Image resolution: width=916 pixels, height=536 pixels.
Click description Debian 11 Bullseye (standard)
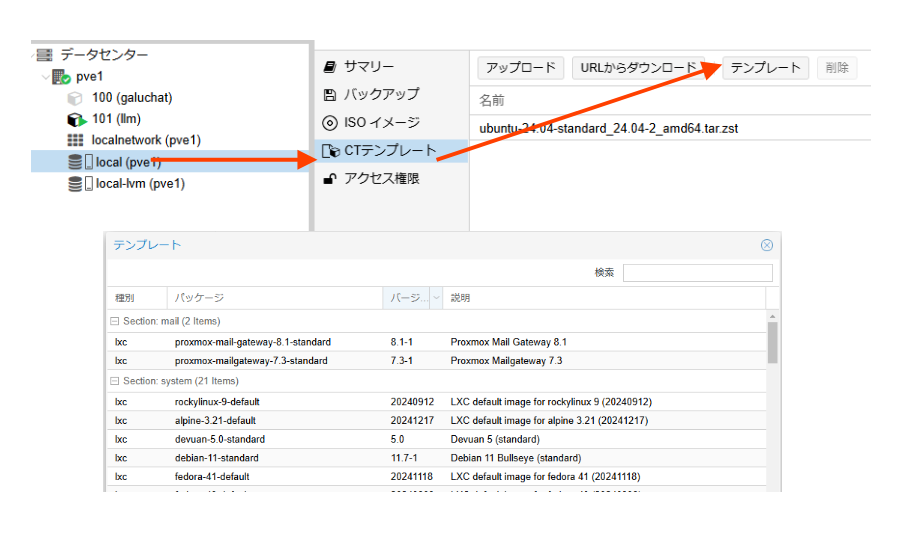516,458
